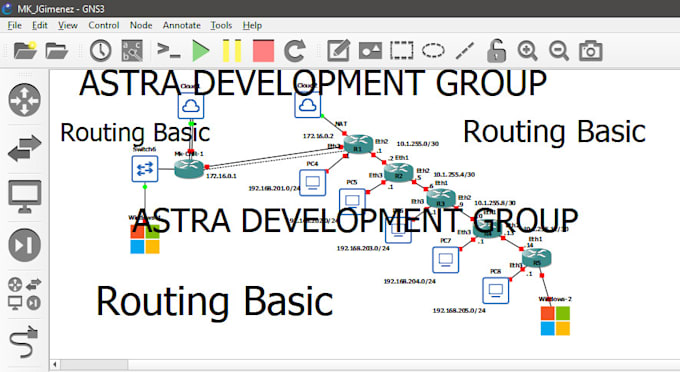Click the 192.168.201.0/24 network label
Viewport: 680px width, 372px height.
click(274, 188)
